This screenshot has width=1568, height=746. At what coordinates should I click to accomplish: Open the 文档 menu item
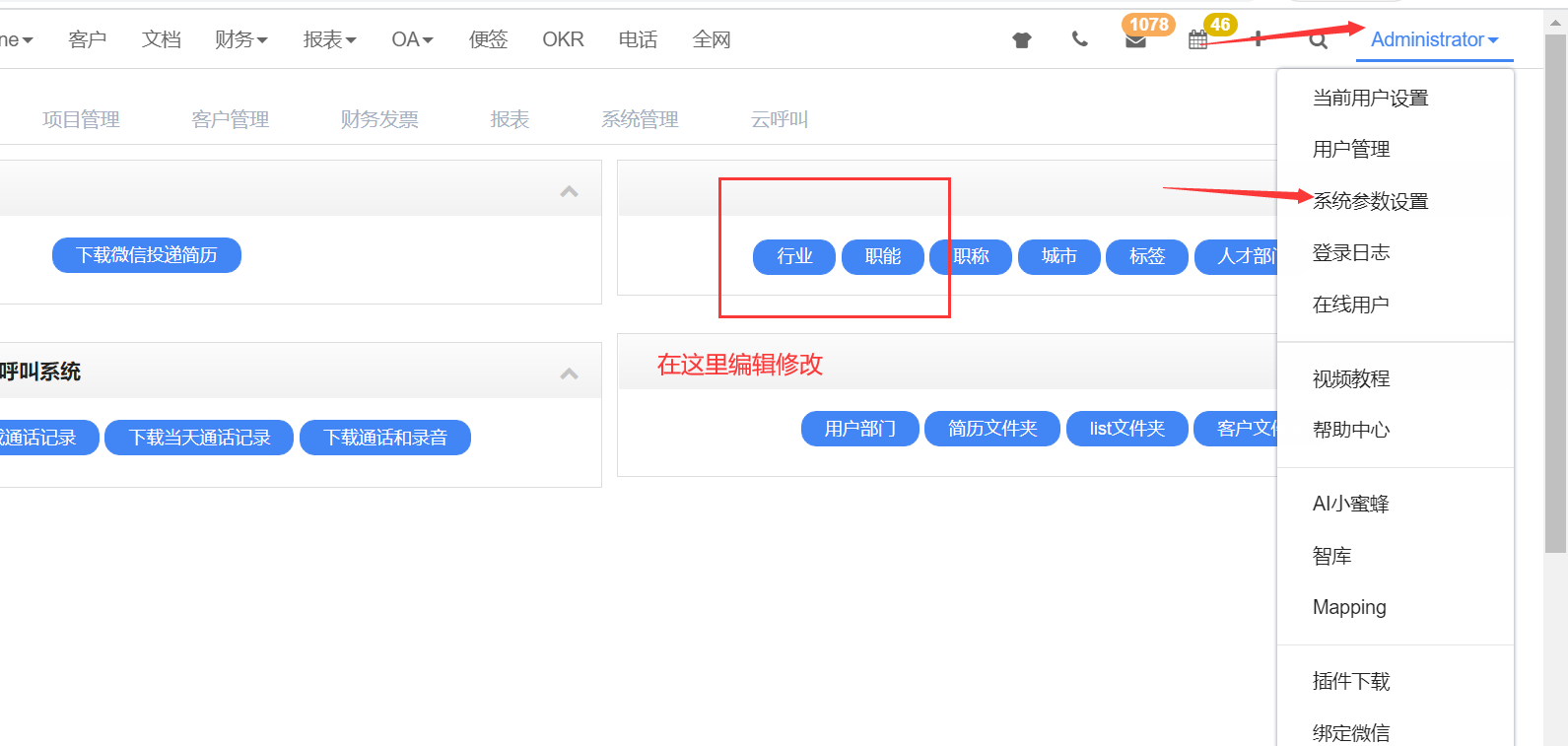click(162, 39)
